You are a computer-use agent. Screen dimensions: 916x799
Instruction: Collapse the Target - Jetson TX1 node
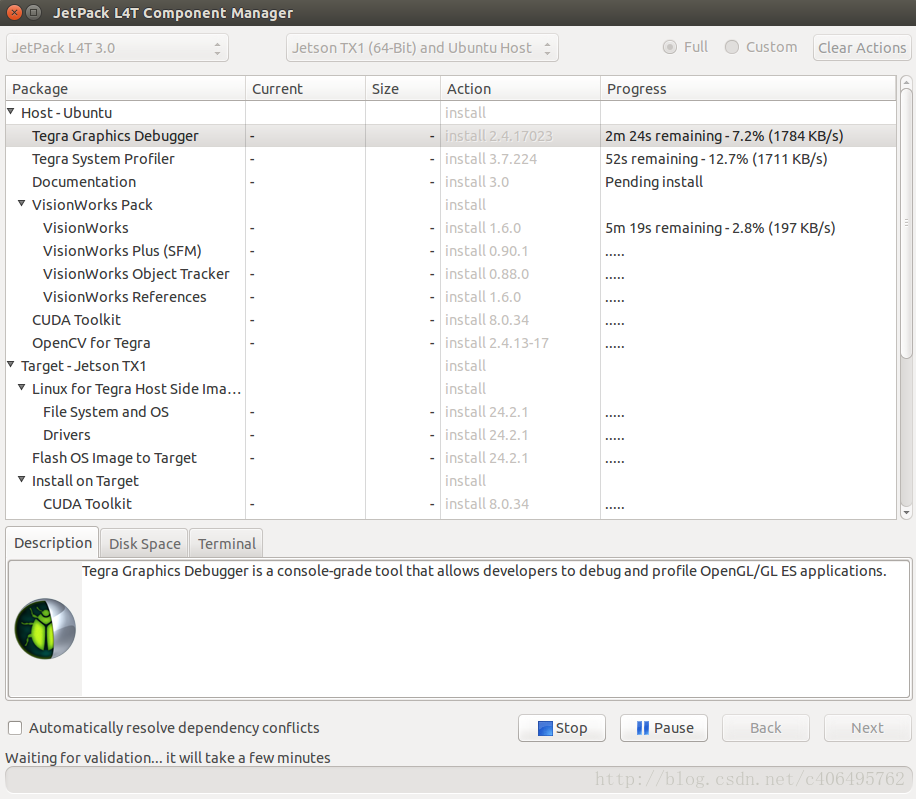point(11,364)
